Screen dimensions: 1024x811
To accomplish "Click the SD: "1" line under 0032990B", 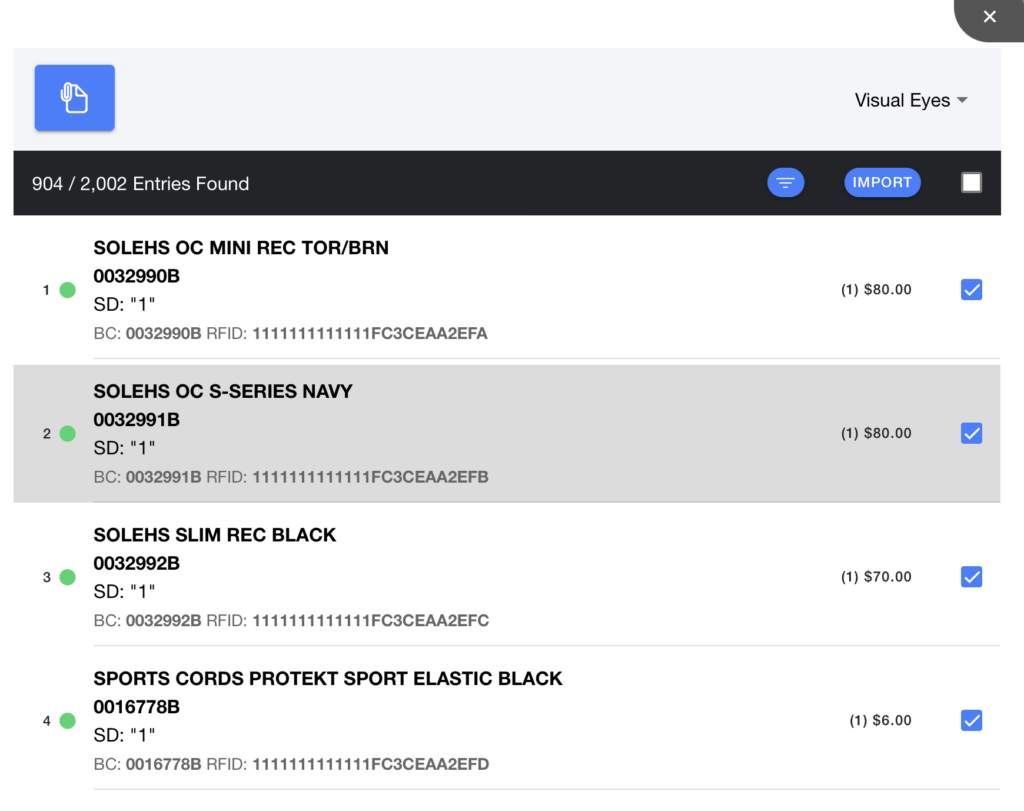I will click(124, 305).
